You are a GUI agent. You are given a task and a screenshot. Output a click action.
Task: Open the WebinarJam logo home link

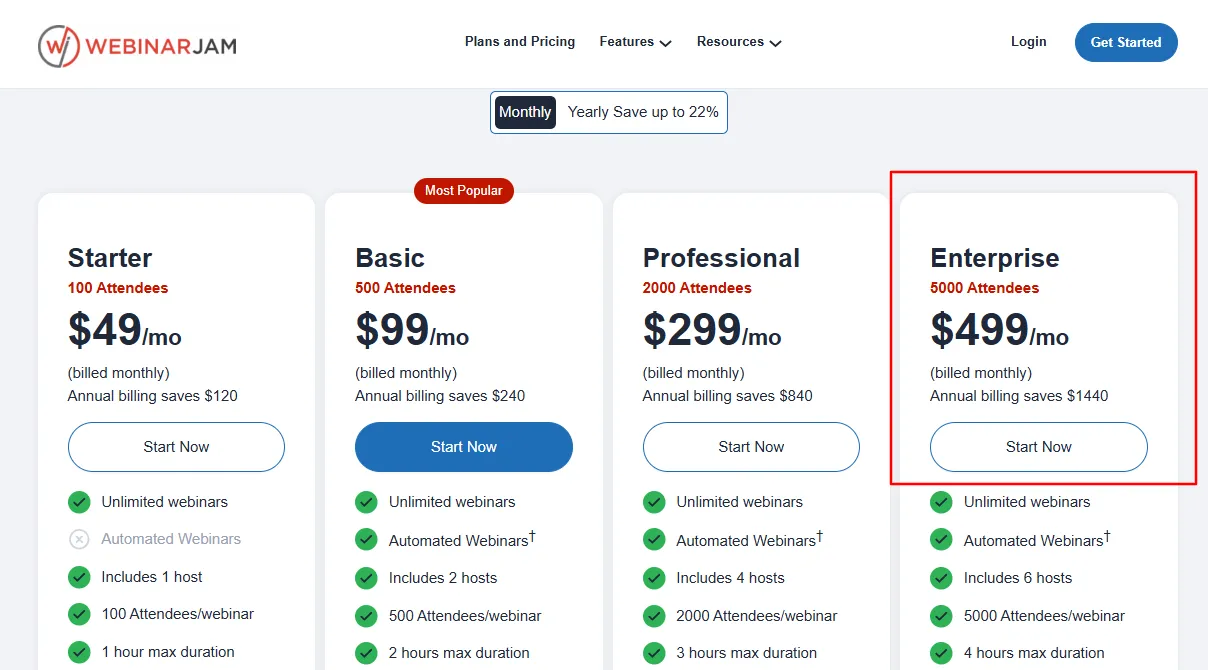click(x=137, y=46)
